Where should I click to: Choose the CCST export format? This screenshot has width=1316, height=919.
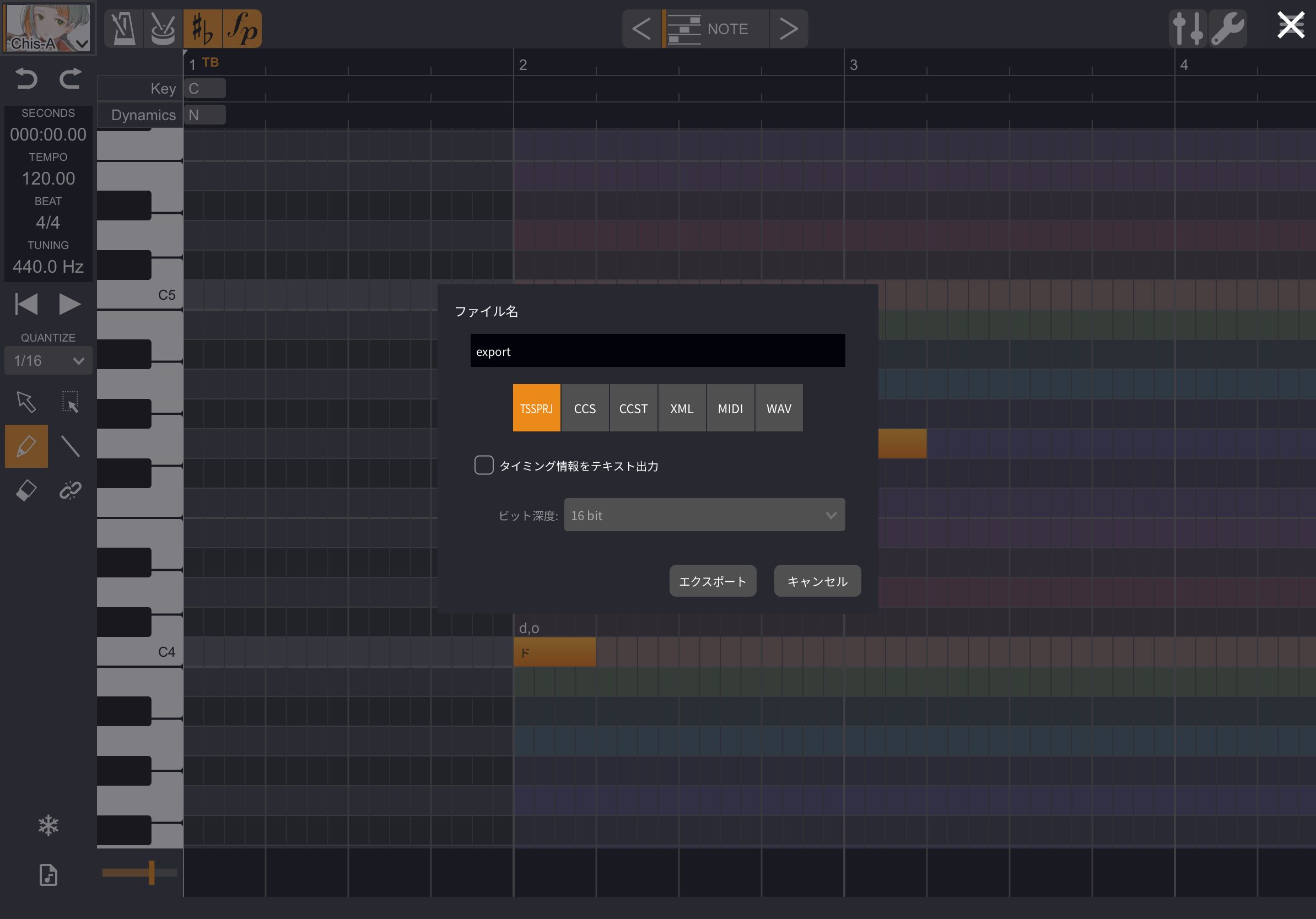pos(633,408)
